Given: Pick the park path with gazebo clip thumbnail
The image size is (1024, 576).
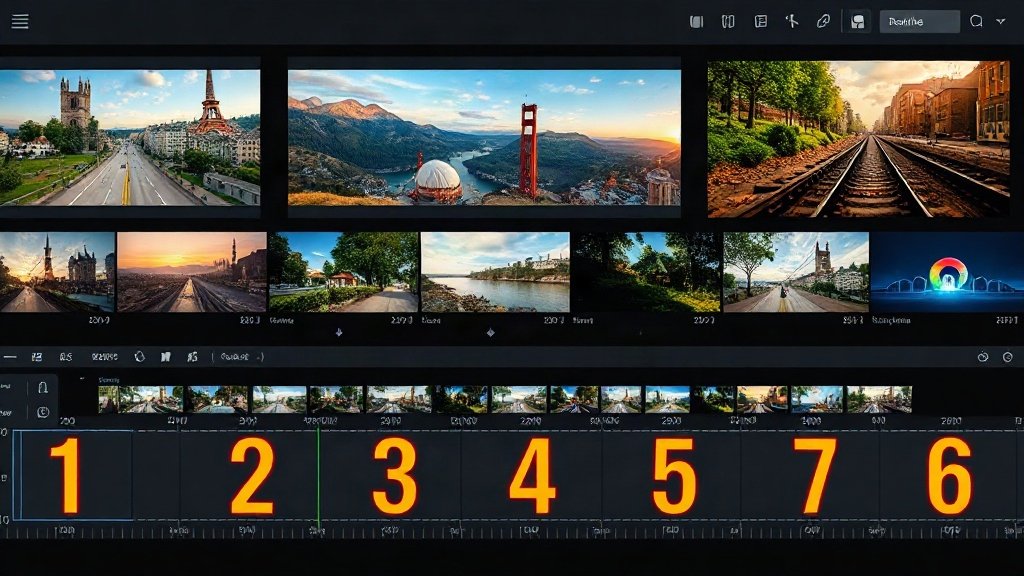Looking at the screenshot, I should pyautogui.click(x=344, y=272).
